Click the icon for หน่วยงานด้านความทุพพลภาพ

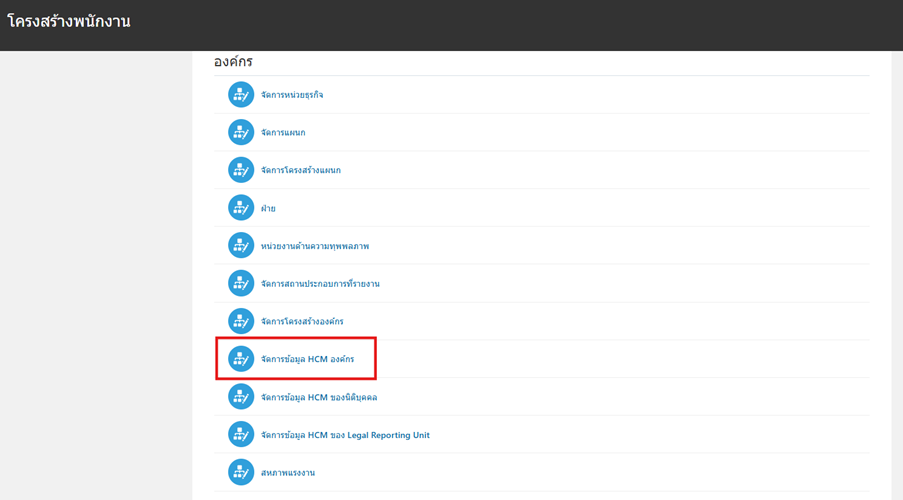tap(241, 246)
